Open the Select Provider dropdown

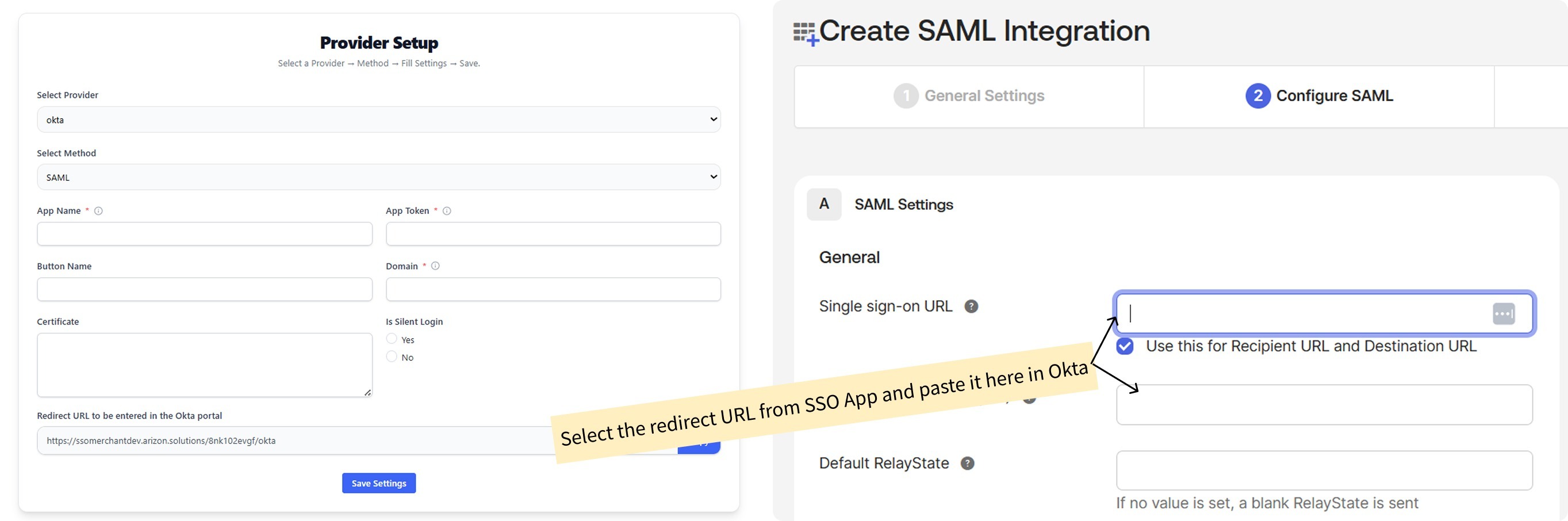pyautogui.click(x=378, y=120)
